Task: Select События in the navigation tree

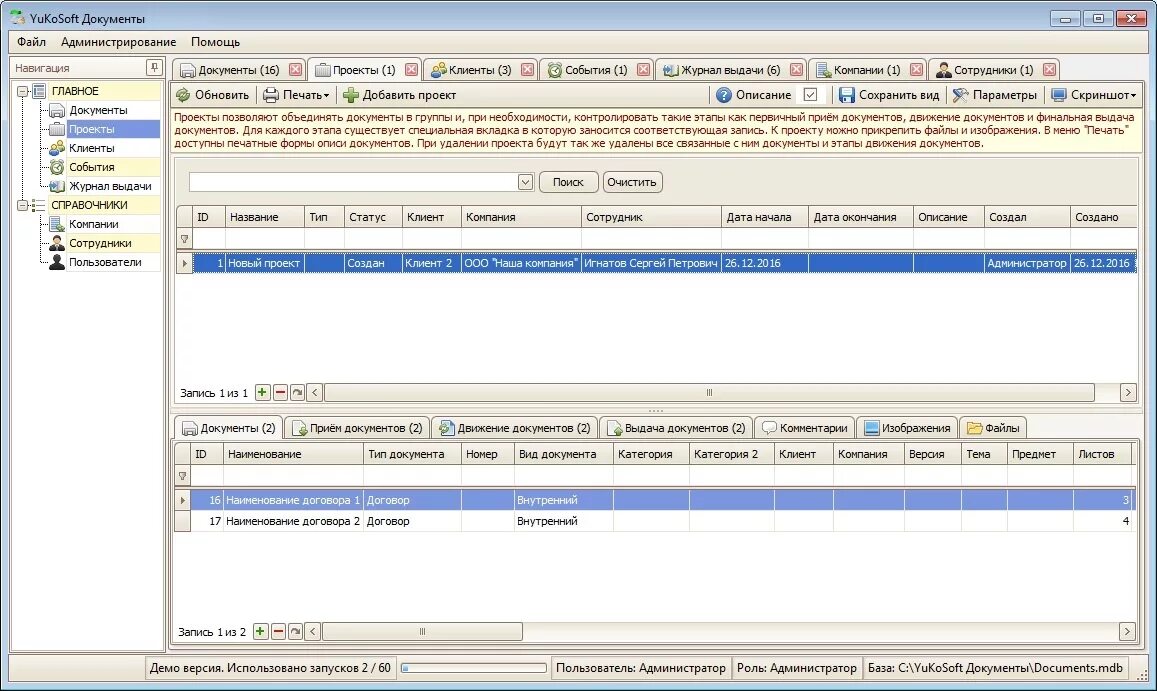Action: 91,167
